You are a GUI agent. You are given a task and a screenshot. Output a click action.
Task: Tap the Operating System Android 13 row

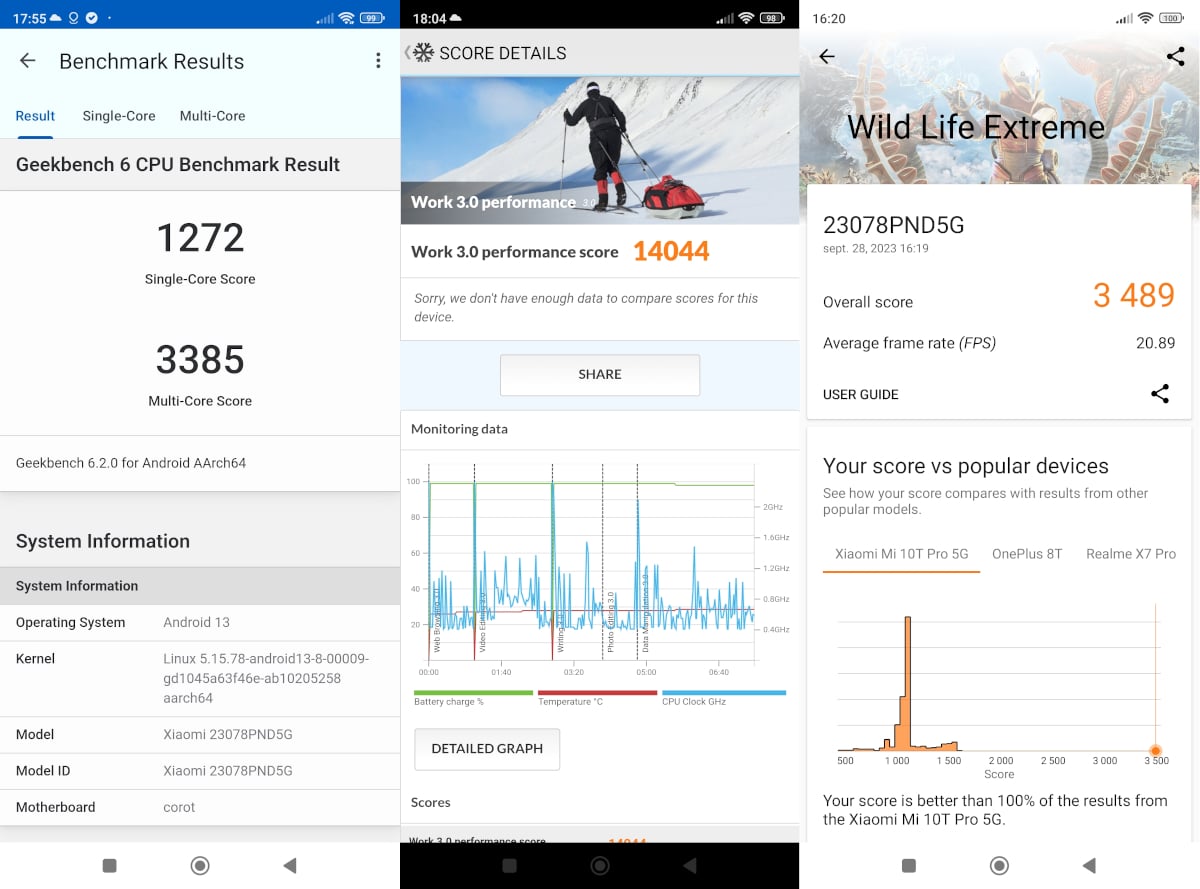pyautogui.click(x=200, y=622)
